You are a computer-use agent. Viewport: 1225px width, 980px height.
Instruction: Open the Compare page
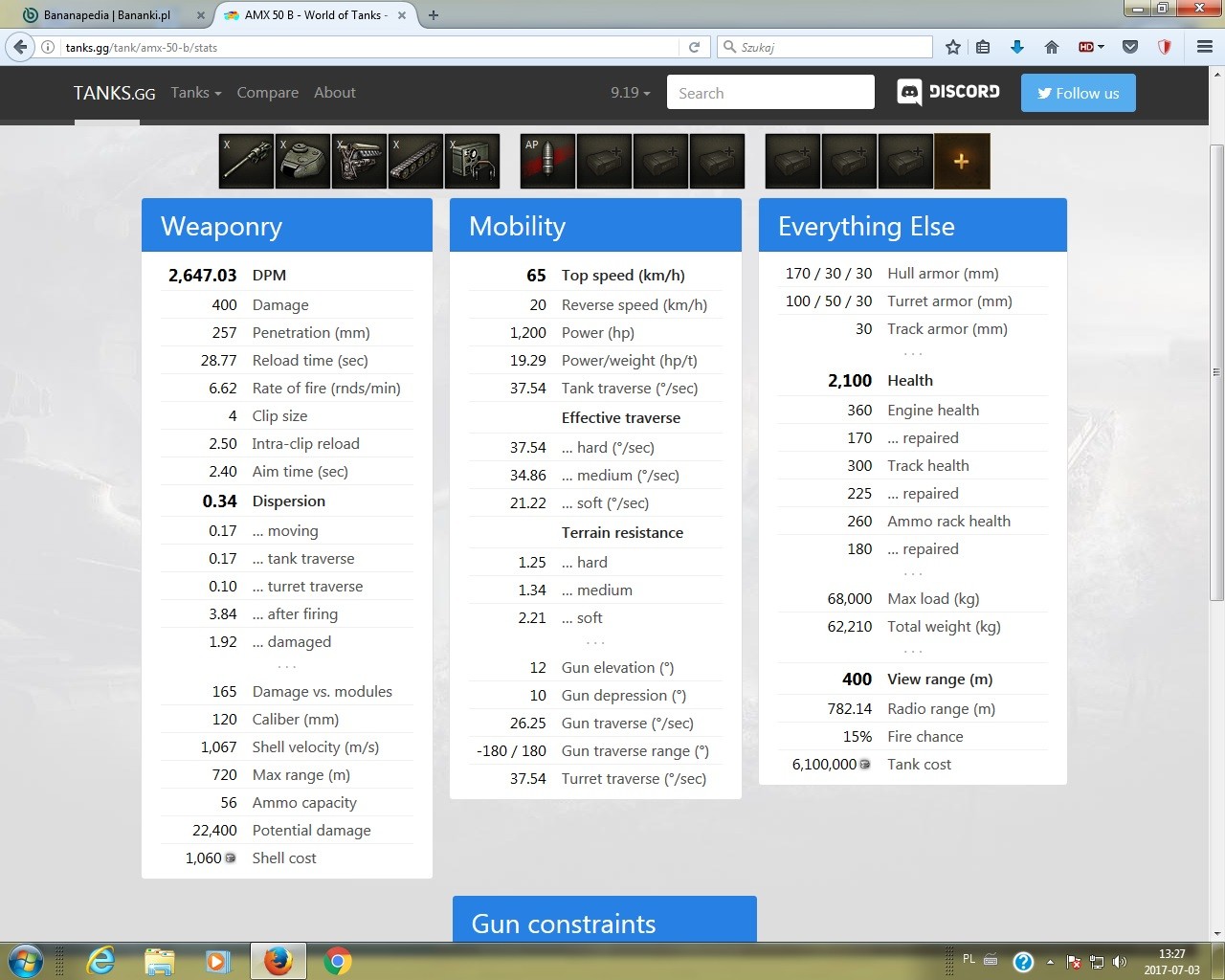[268, 93]
